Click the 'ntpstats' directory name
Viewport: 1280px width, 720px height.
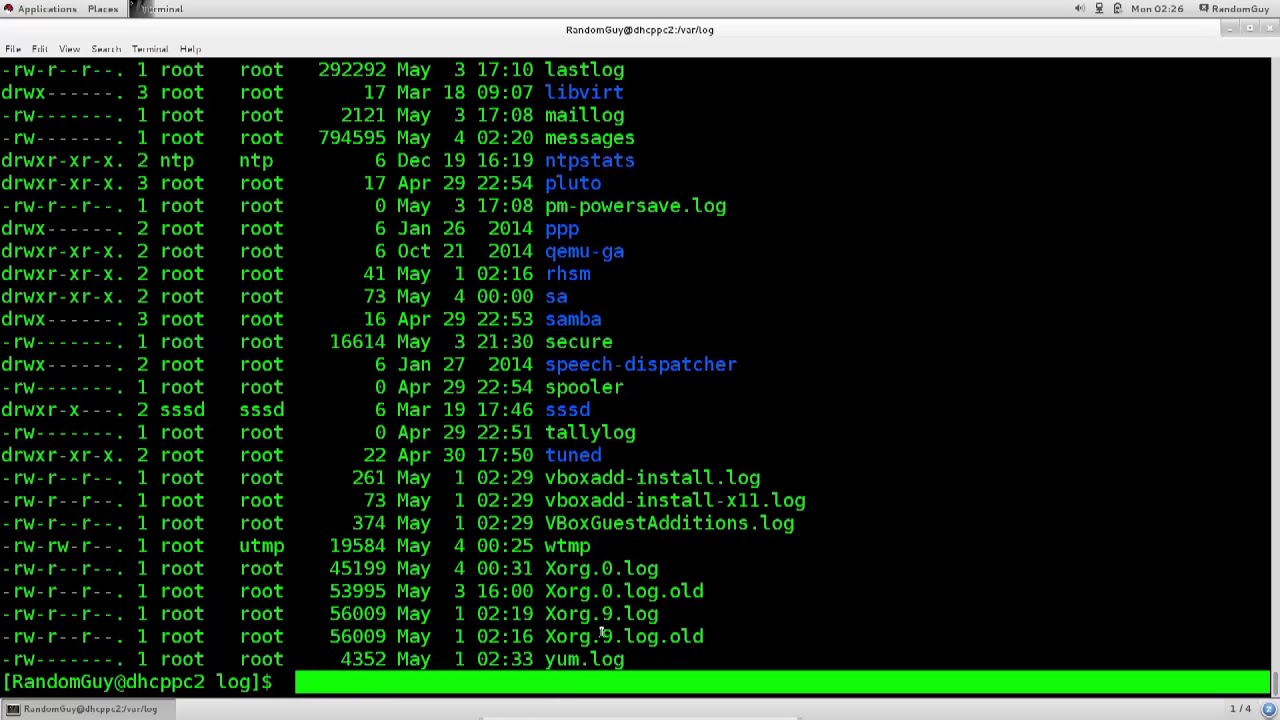tap(589, 161)
